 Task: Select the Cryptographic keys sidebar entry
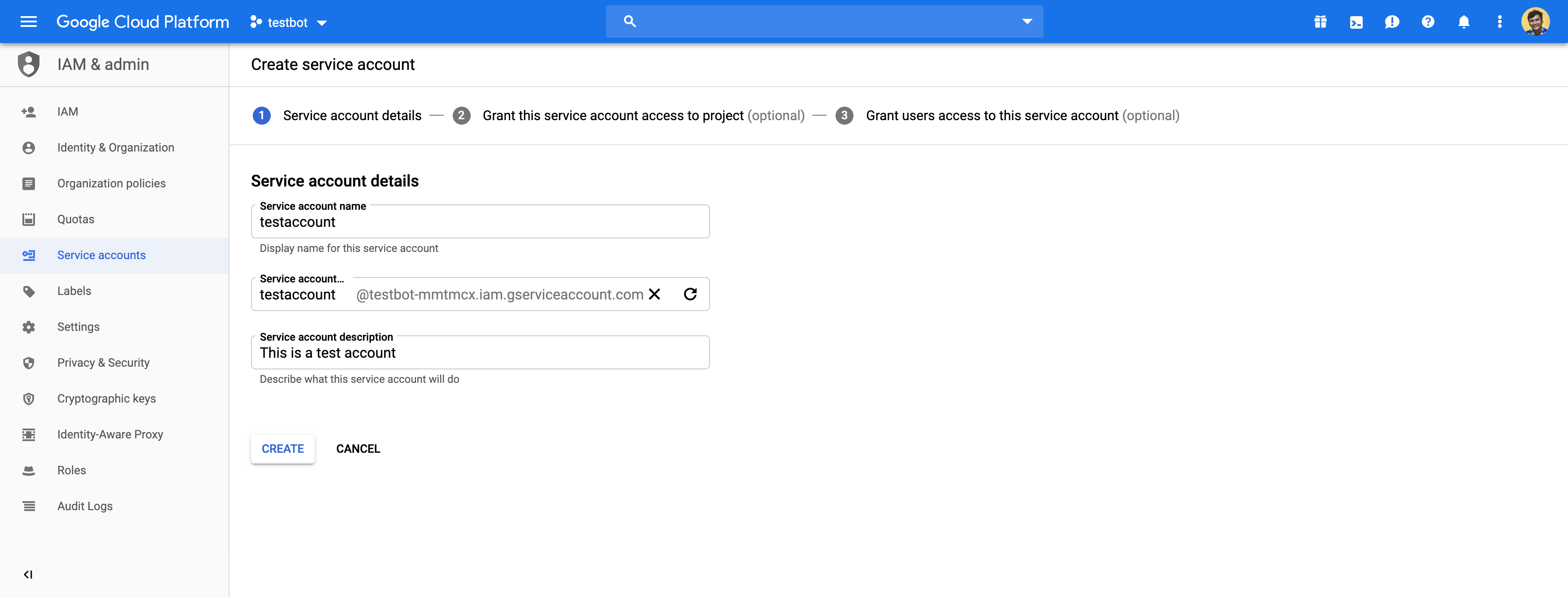click(106, 398)
